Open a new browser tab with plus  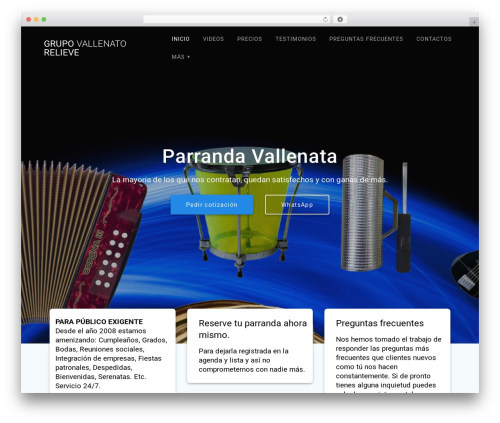(474, 22)
